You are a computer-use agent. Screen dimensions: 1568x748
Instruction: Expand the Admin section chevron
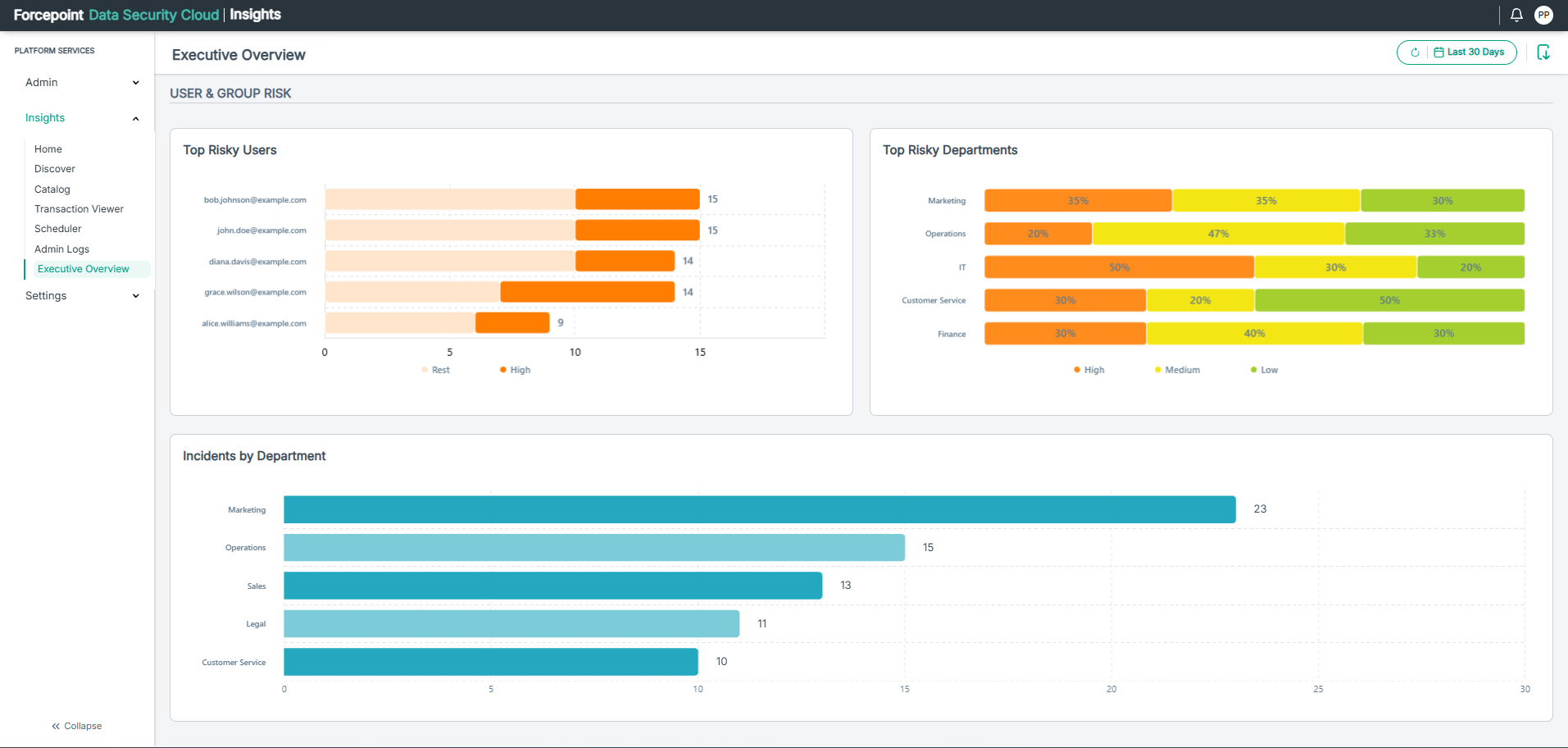click(136, 83)
